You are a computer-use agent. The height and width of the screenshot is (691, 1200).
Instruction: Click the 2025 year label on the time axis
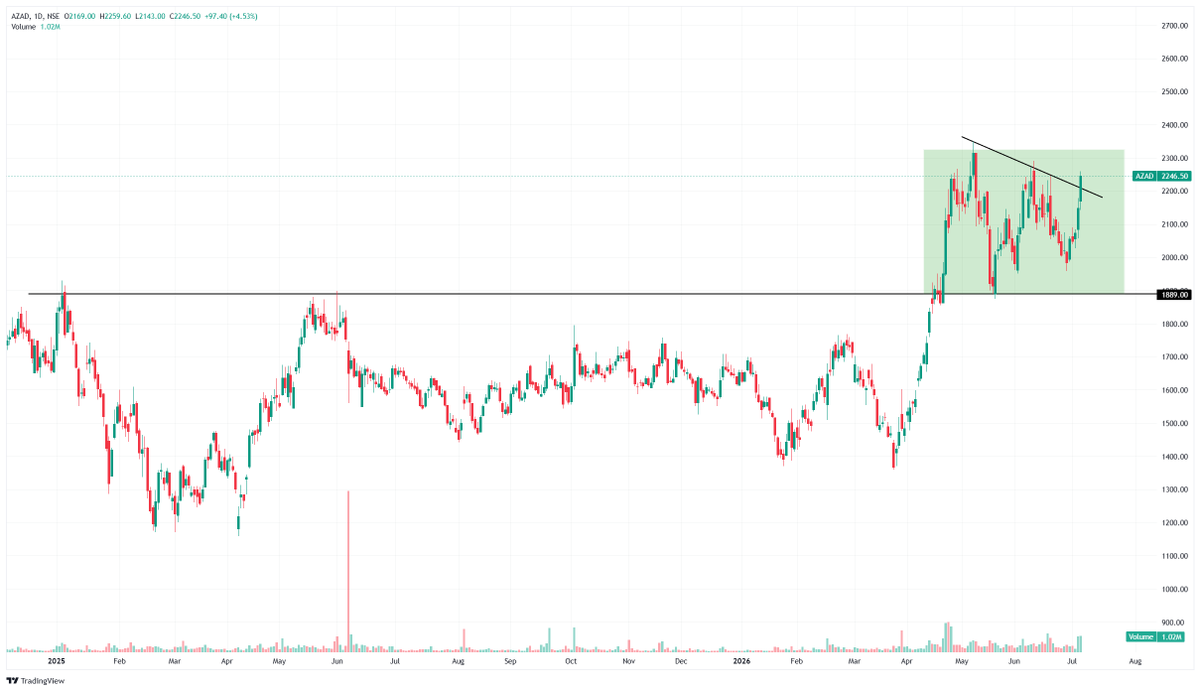coord(57,661)
